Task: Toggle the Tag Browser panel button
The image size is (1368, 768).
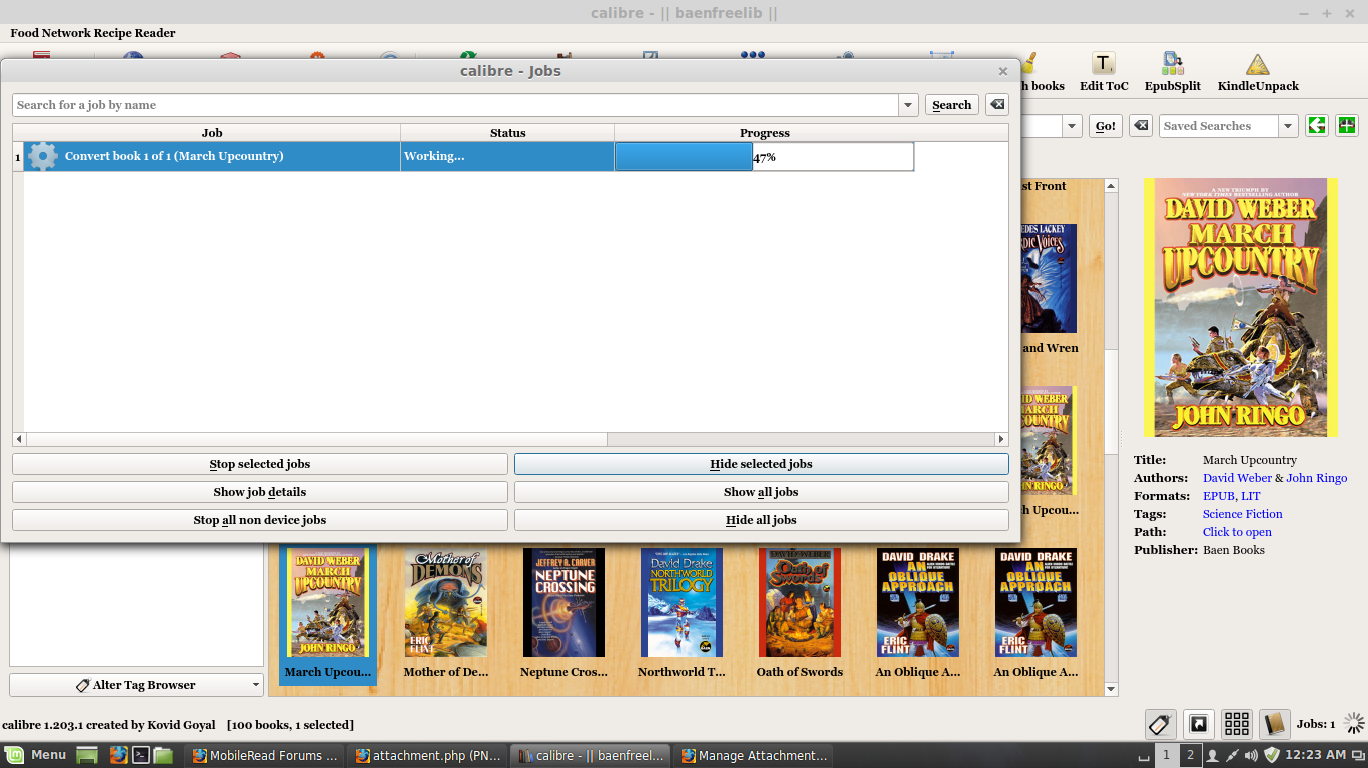Action: [1160, 724]
